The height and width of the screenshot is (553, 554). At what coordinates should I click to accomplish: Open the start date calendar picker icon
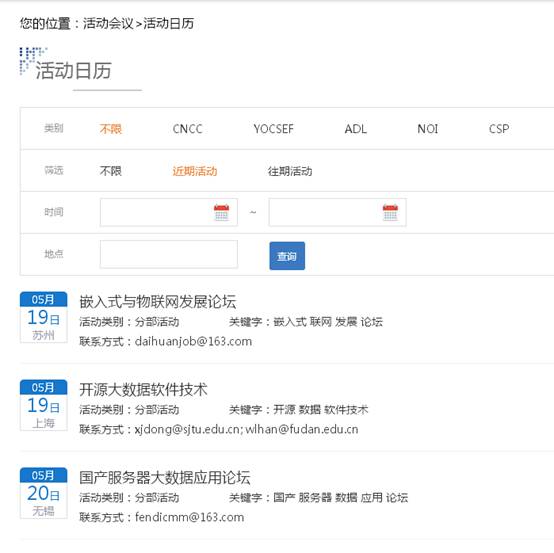pos(222,212)
